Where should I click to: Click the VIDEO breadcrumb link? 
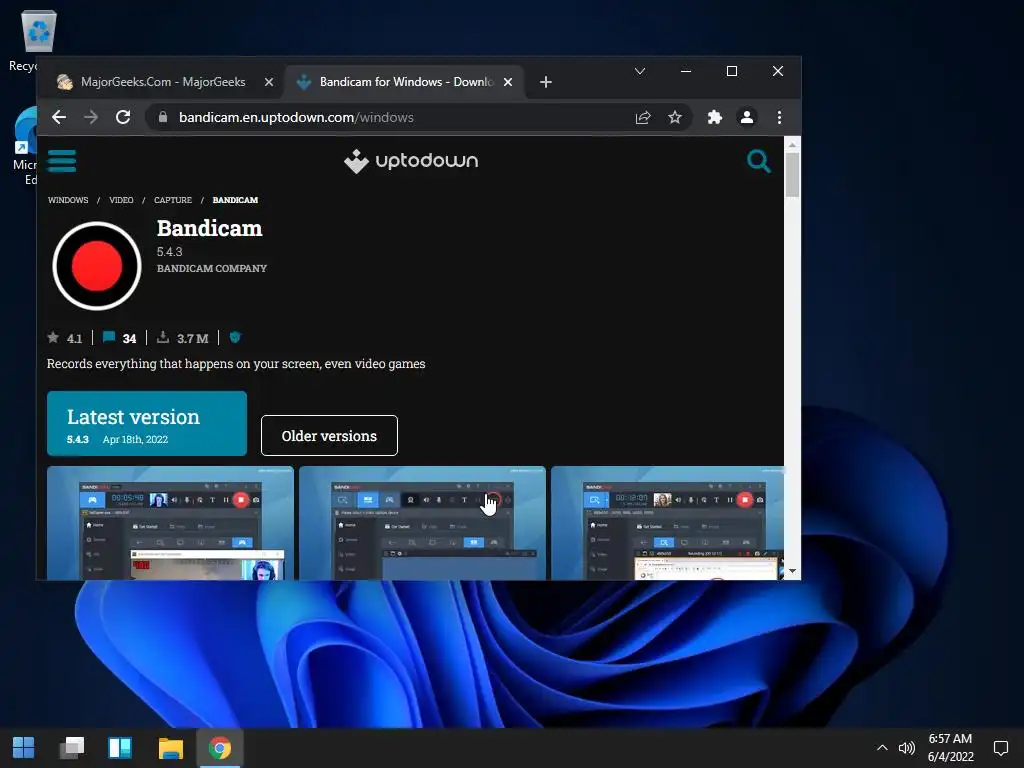(x=121, y=200)
